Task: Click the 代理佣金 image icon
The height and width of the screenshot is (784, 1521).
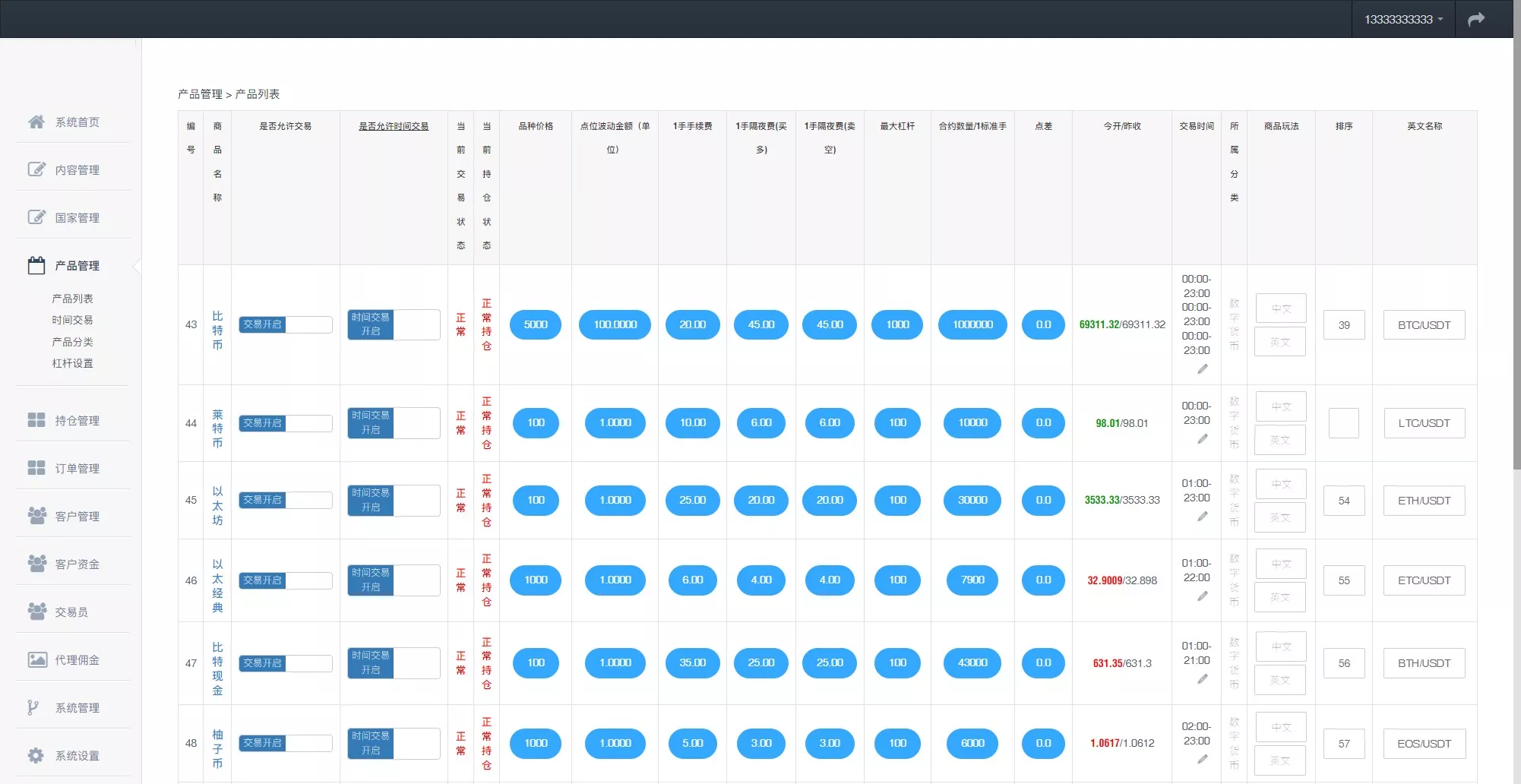Action: (36, 659)
